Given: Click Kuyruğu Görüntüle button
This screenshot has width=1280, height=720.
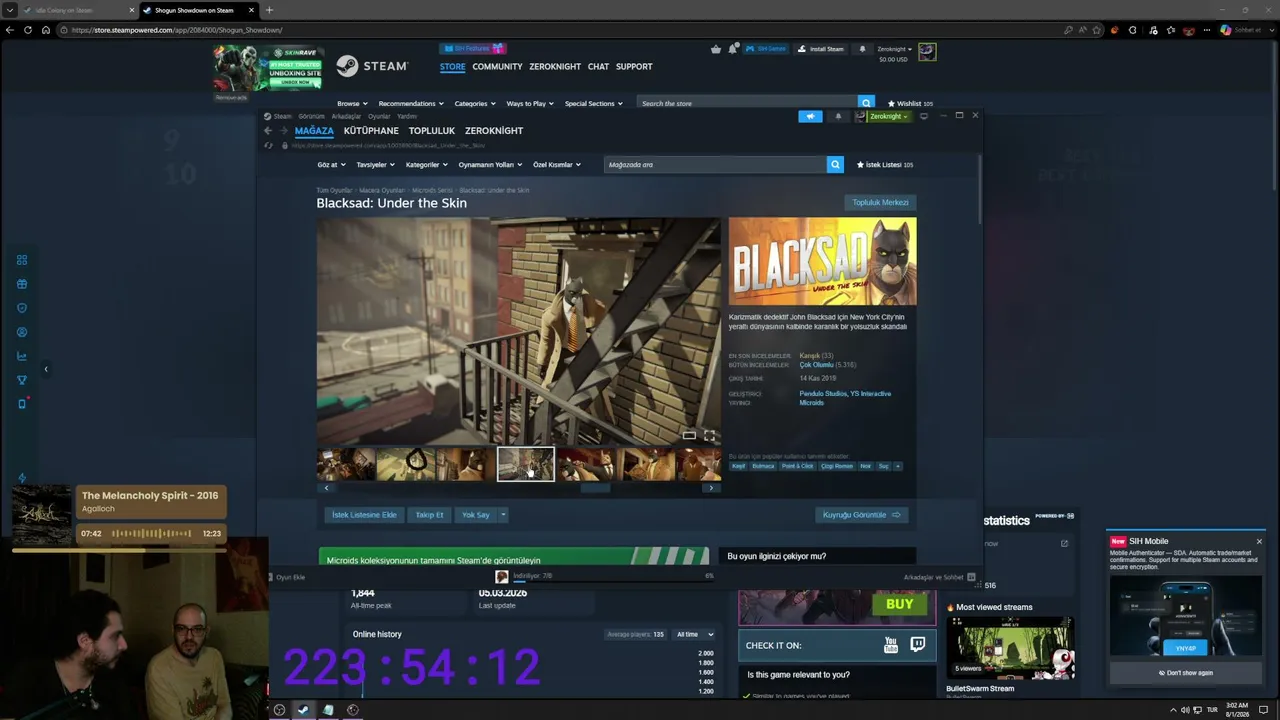Looking at the screenshot, I should point(861,515).
